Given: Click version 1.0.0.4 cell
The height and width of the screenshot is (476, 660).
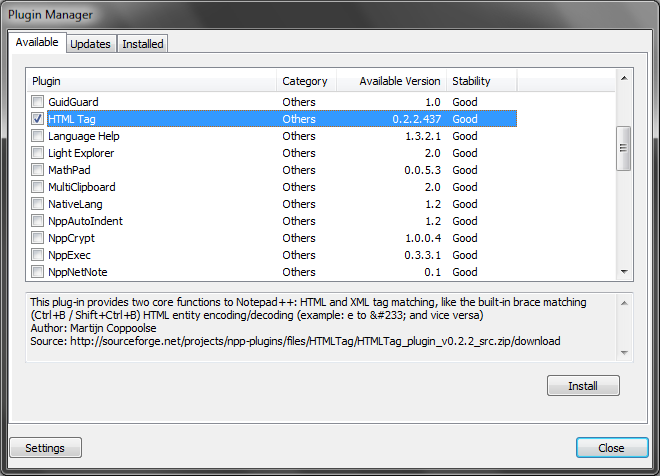Looking at the screenshot, I should (x=423, y=238).
